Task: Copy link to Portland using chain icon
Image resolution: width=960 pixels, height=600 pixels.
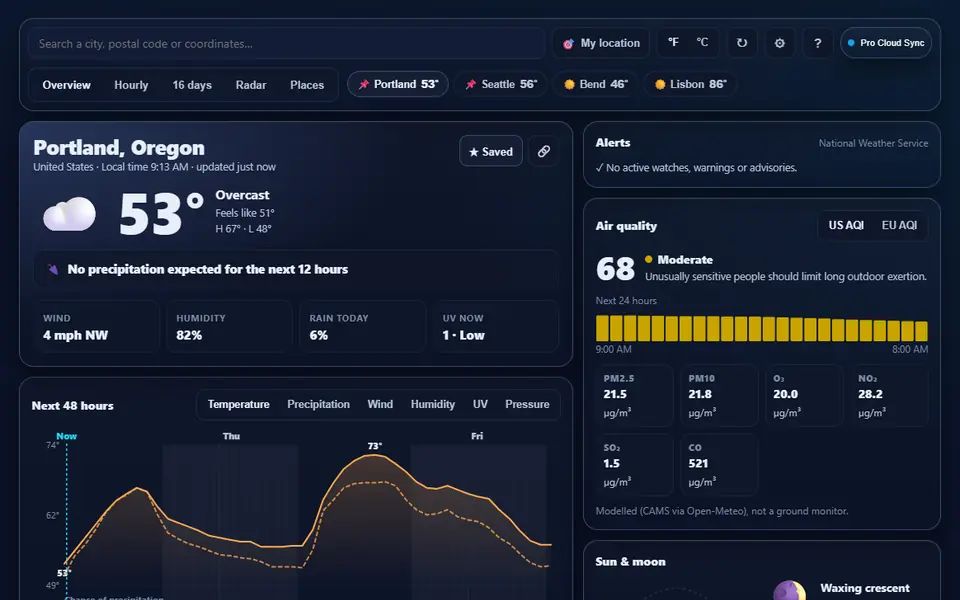Action: pyautogui.click(x=543, y=151)
